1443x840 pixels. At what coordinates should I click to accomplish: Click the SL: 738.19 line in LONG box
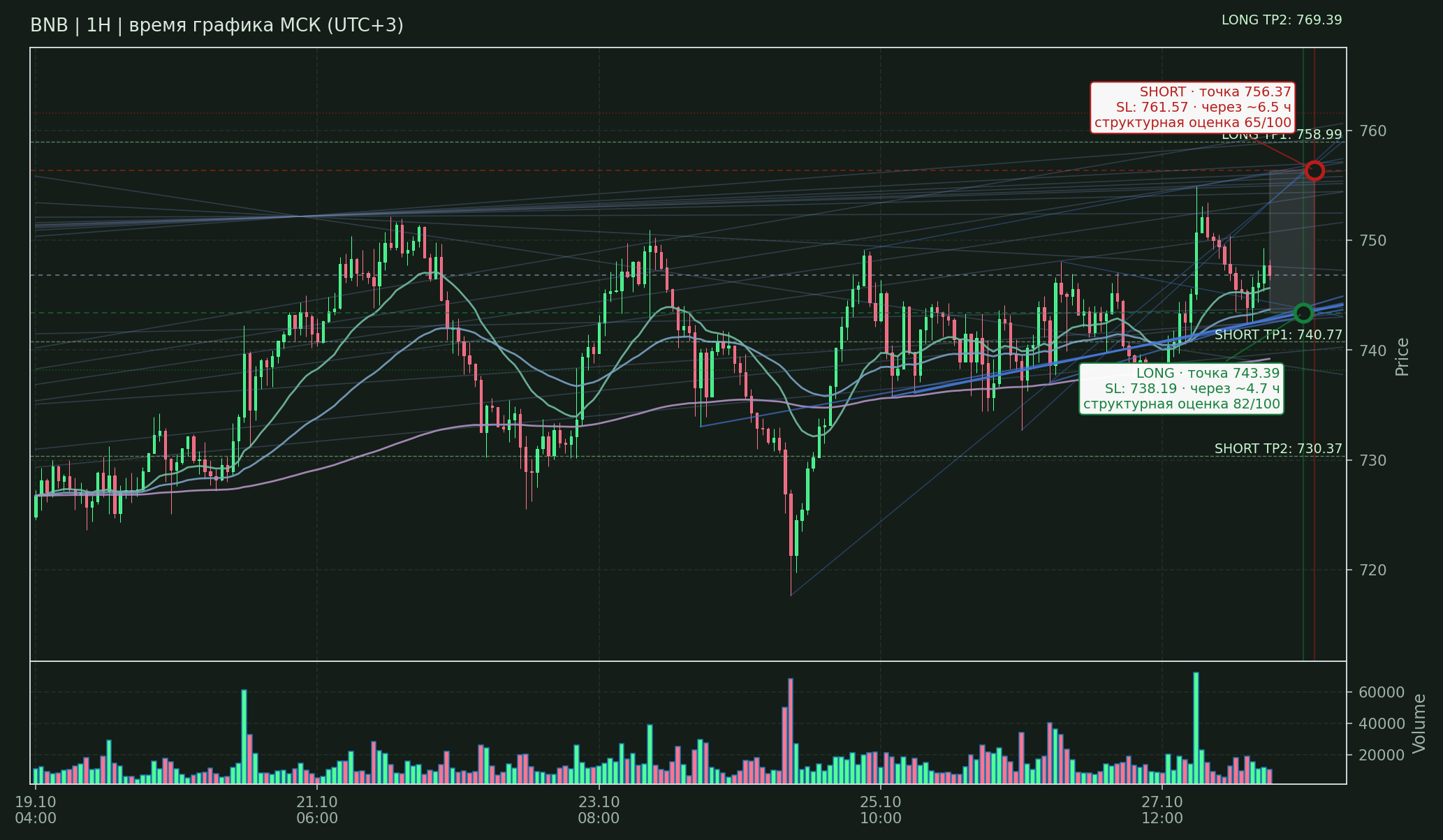click(x=1192, y=389)
